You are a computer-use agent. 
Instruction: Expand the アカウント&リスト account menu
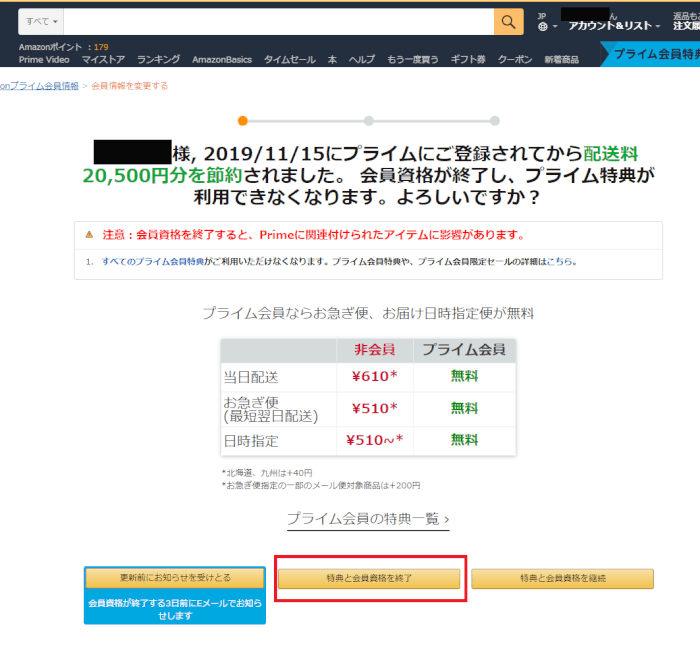pyautogui.click(x=614, y=26)
